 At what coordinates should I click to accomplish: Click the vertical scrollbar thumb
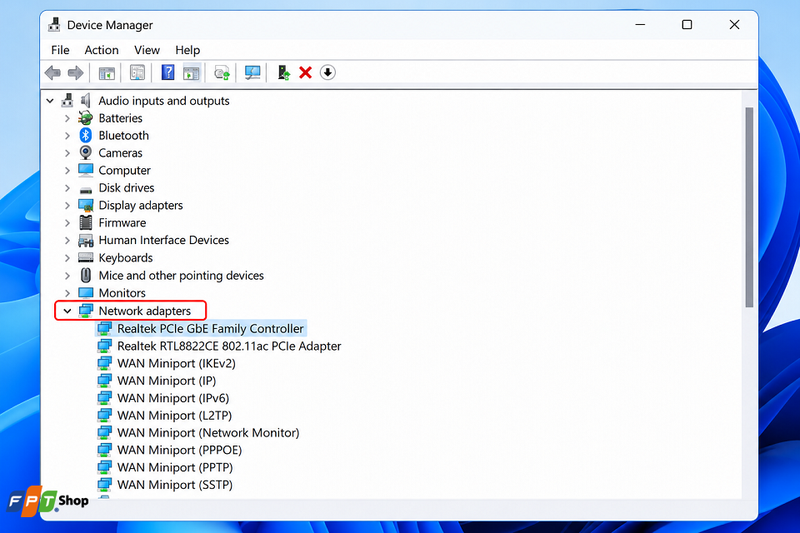(749, 207)
